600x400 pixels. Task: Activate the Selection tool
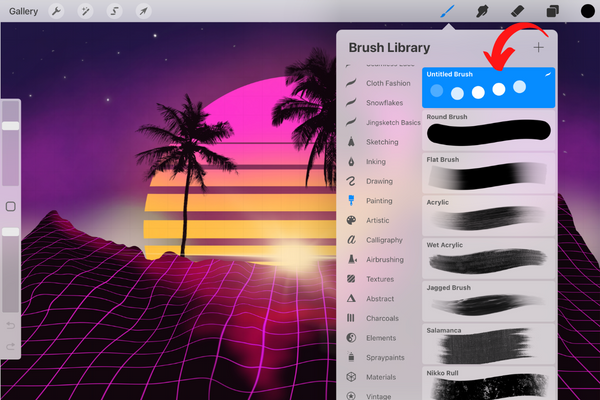click(x=115, y=11)
